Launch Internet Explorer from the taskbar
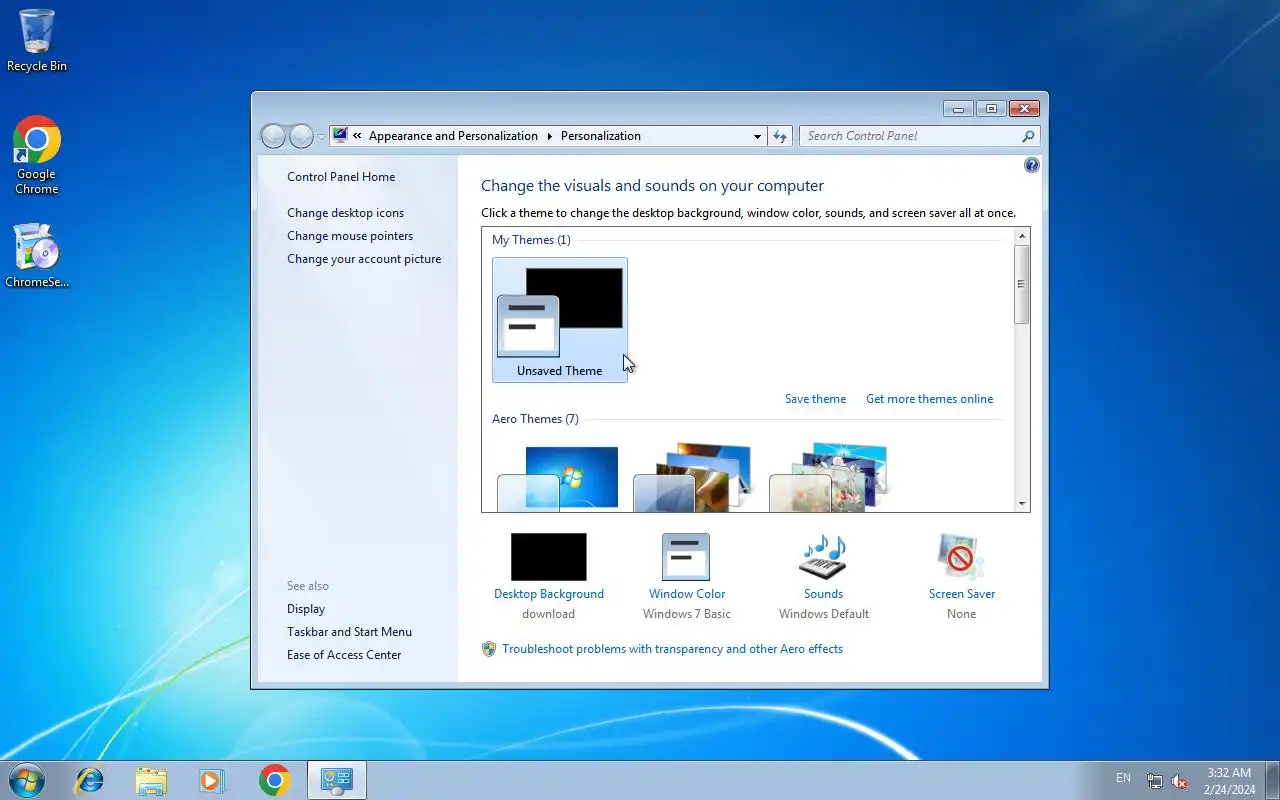The image size is (1280, 800). click(x=90, y=780)
